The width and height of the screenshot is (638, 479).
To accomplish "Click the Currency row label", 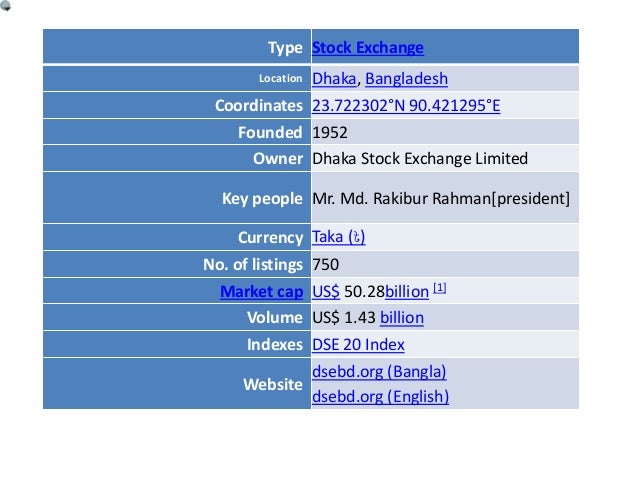I will [270, 237].
